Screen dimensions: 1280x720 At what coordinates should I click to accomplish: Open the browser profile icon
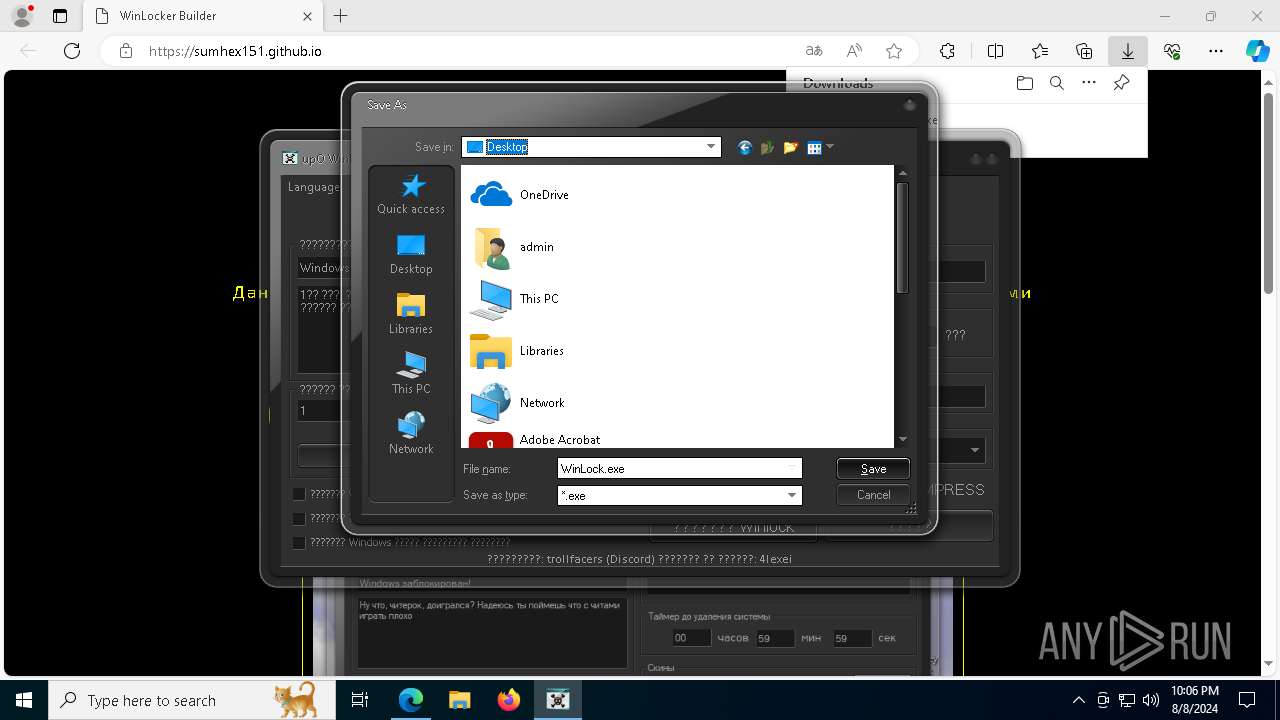[x=22, y=16]
